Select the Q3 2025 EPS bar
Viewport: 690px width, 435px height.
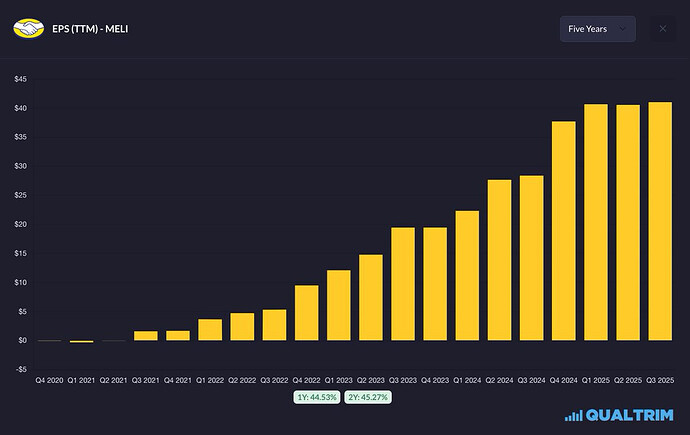[660, 221]
